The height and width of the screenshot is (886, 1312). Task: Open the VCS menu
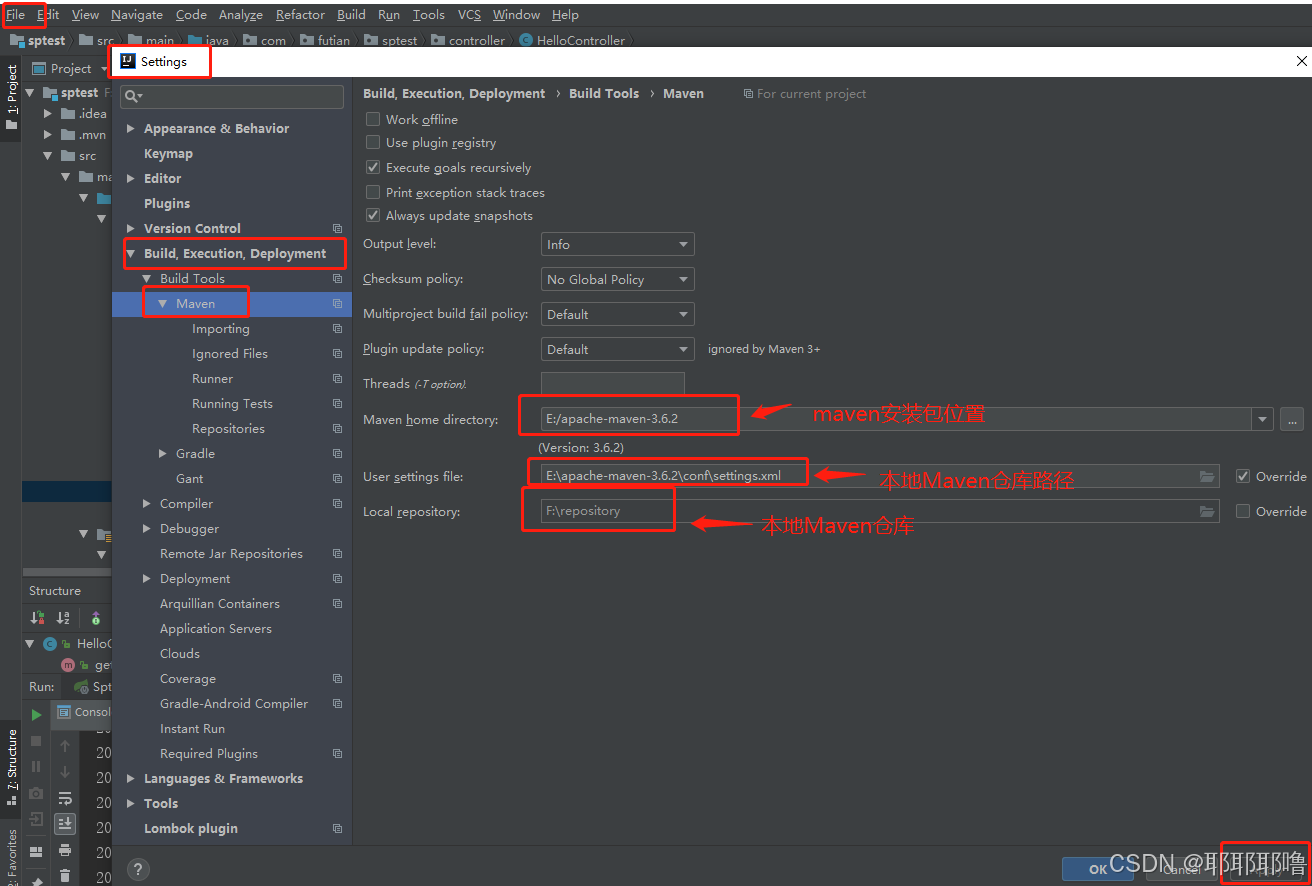pos(469,15)
